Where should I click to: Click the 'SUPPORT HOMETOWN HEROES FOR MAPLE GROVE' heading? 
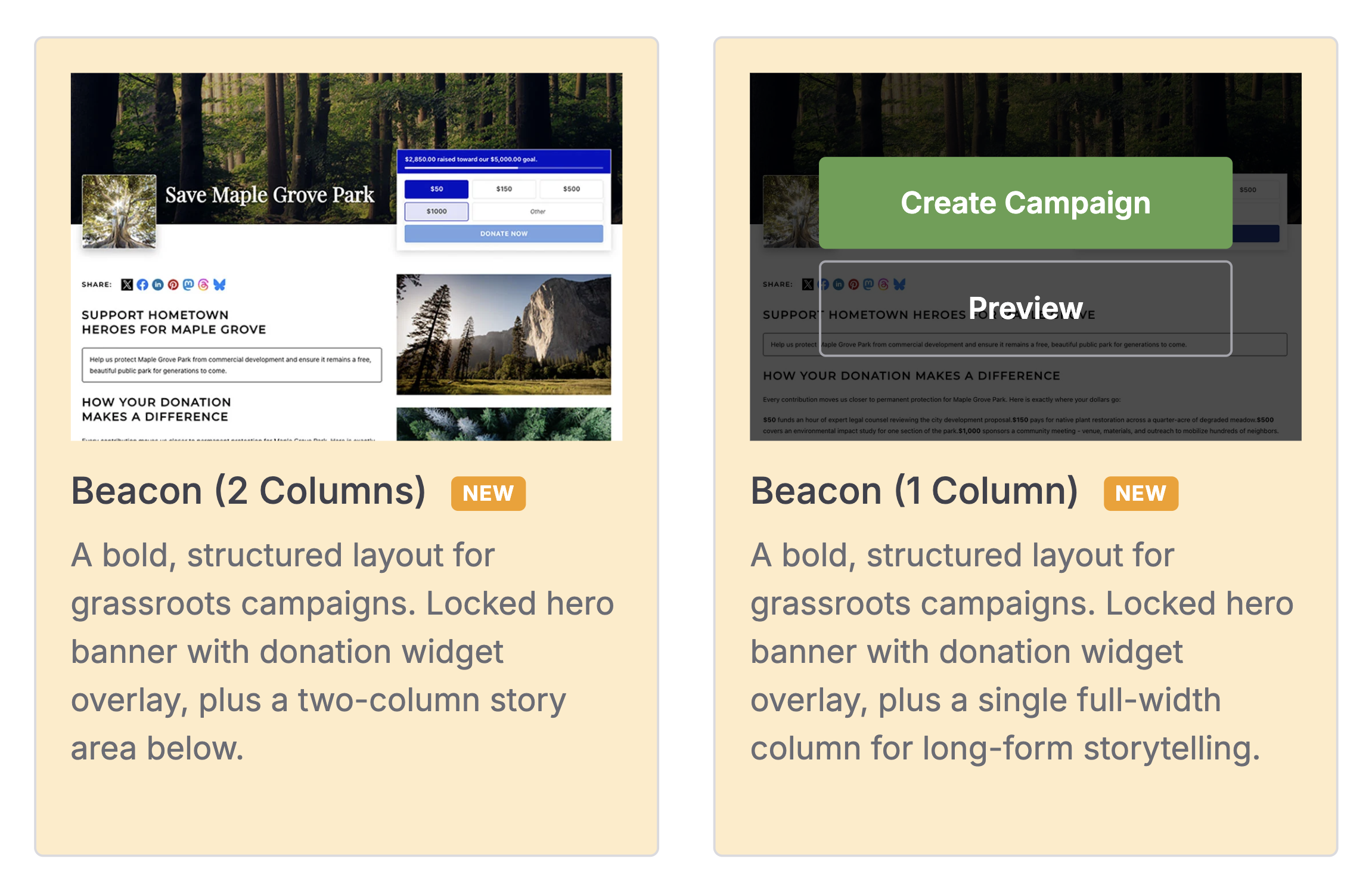[x=173, y=322]
